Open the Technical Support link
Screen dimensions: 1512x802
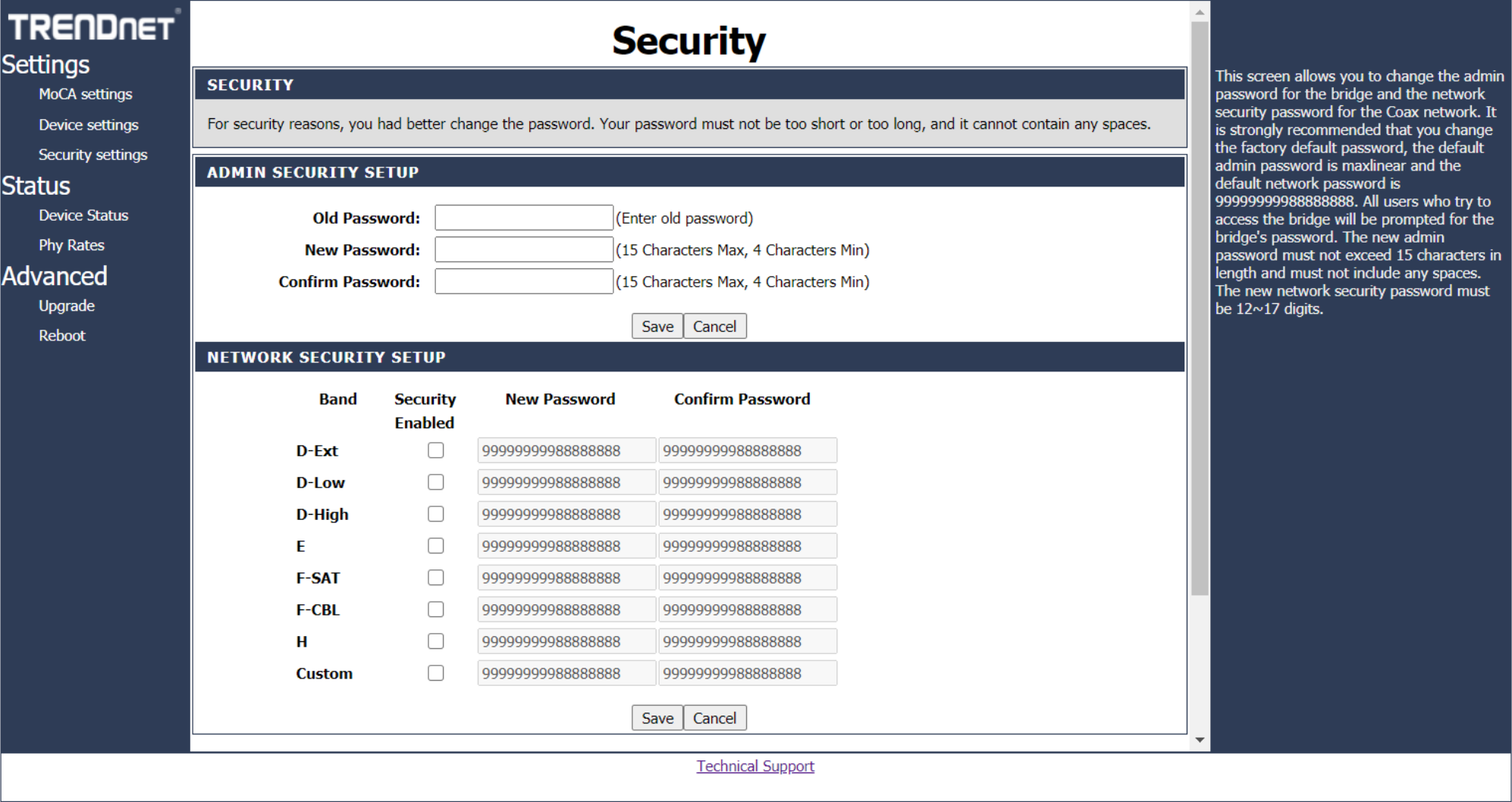click(755, 766)
